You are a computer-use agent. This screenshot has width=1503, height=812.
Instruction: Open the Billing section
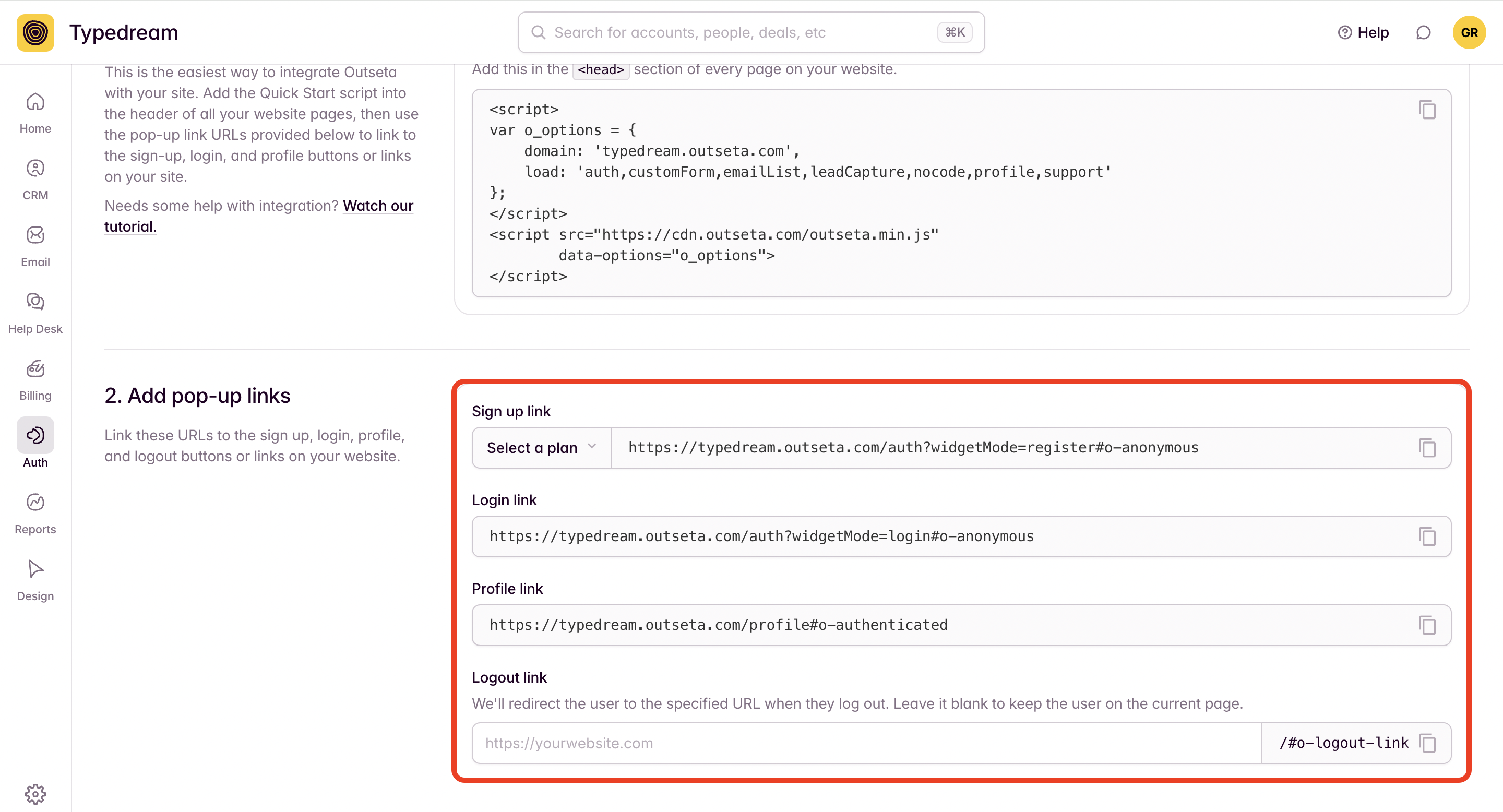click(35, 380)
